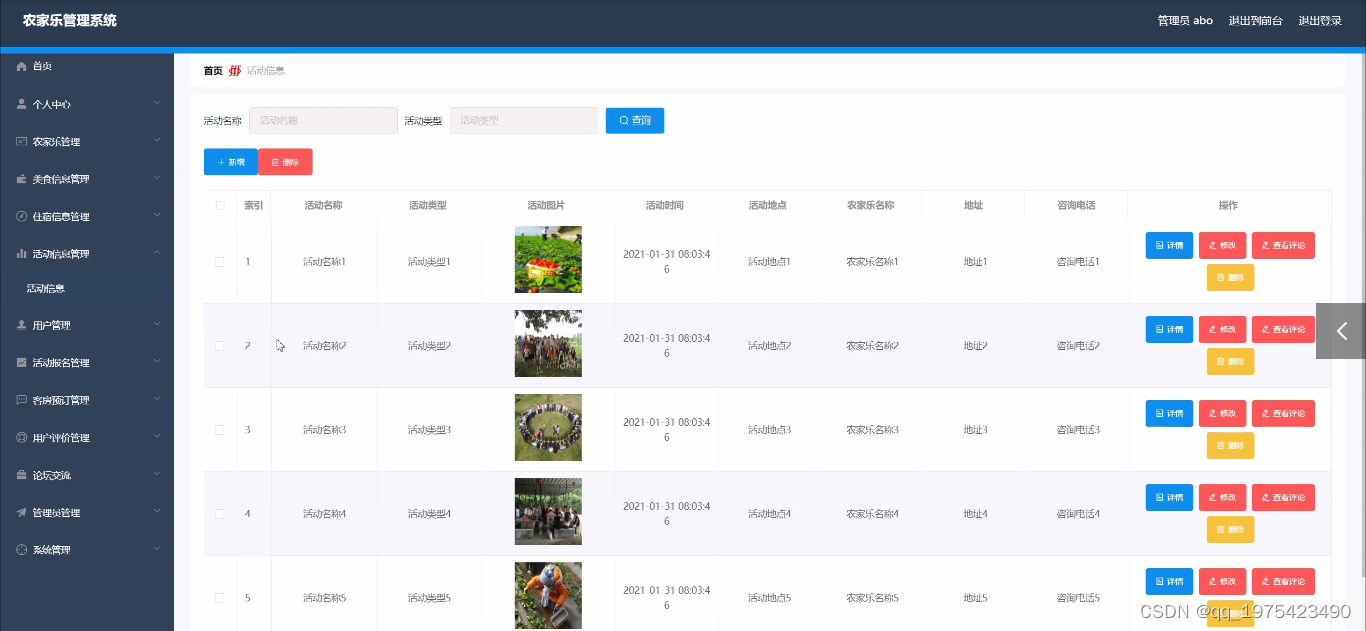The height and width of the screenshot is (631, 1366).
Task: Click 退出到前台 in the top bar
Action: click(x=1256, y=20)
